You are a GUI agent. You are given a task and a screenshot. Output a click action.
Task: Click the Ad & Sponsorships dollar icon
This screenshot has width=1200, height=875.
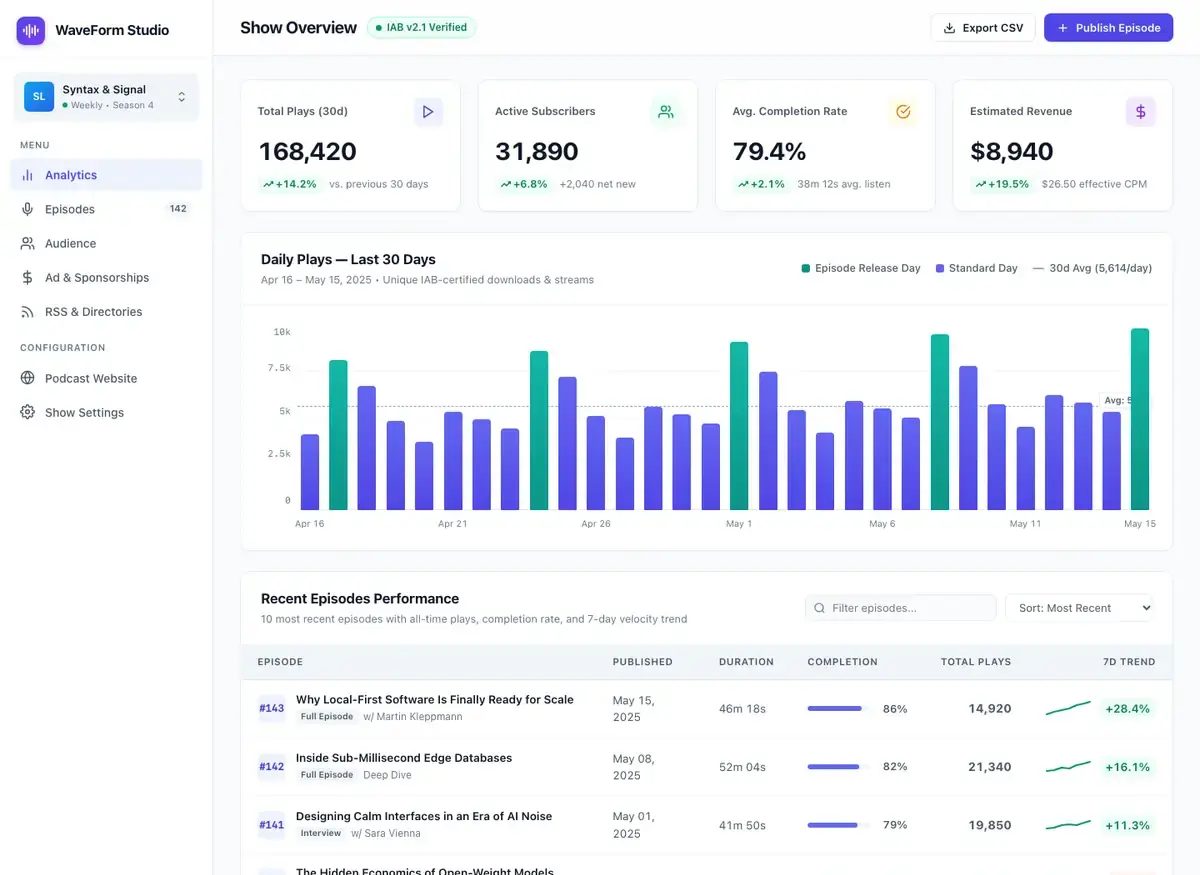27,278
